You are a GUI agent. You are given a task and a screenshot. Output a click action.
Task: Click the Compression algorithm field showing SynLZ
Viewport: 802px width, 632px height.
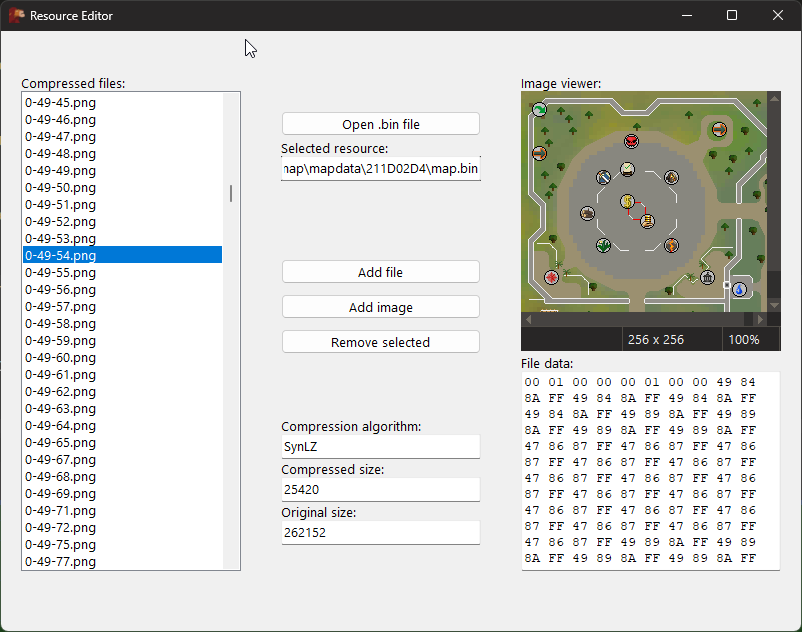point(380,447)
